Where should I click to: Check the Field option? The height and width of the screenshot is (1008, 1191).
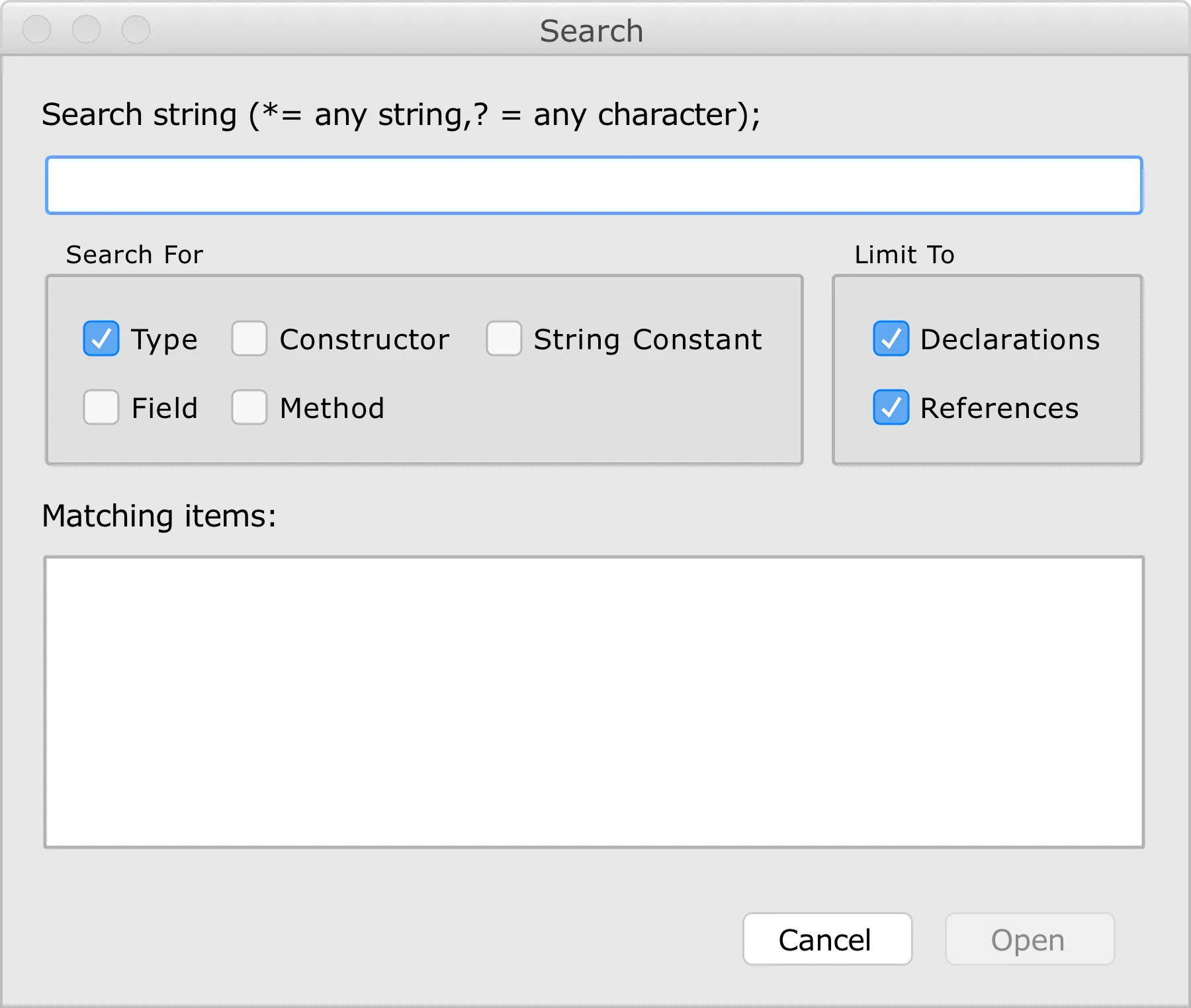[101, 407]
